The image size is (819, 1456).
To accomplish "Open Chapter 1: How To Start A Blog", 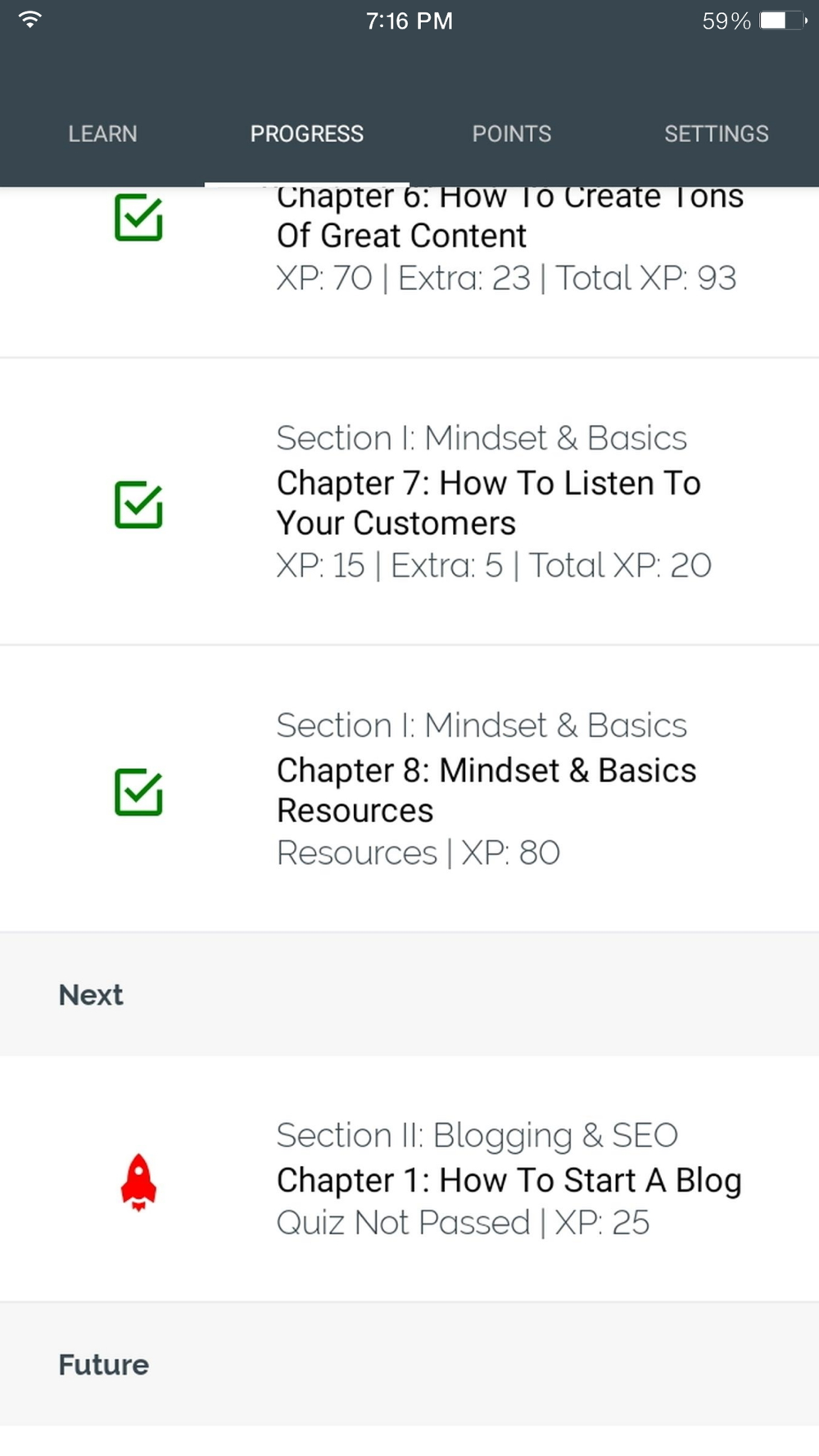I will click(x=509, y=1180).
